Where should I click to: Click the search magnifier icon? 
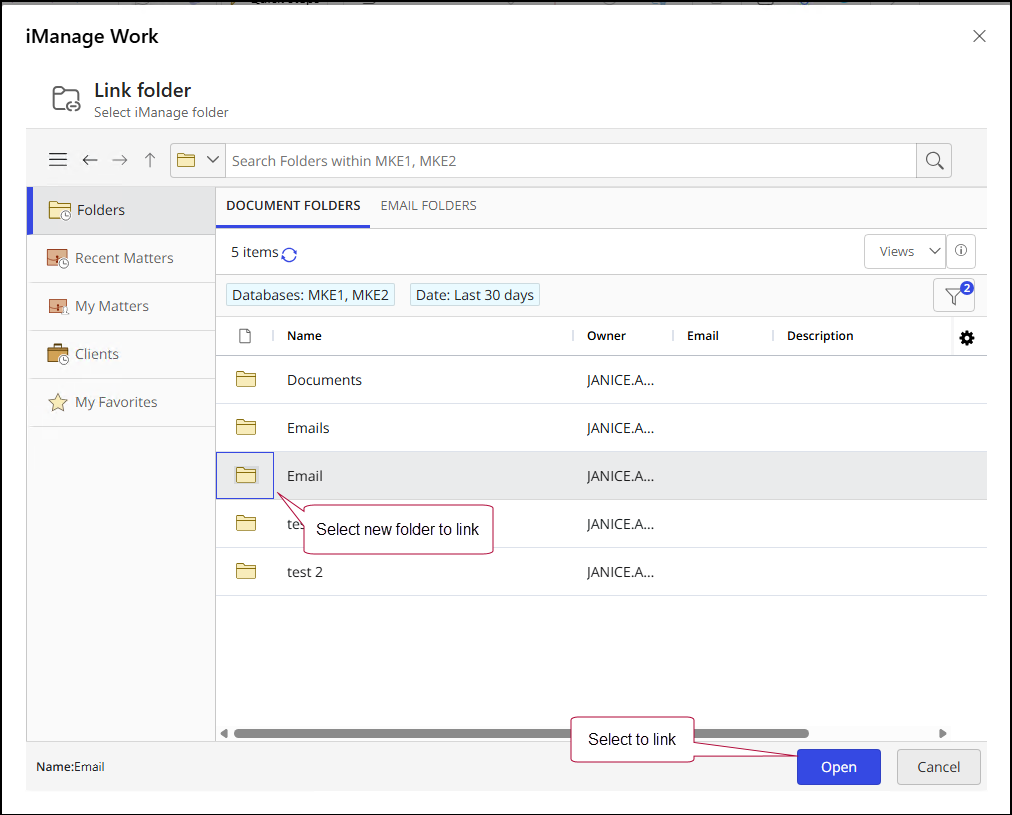pos(934,161)
